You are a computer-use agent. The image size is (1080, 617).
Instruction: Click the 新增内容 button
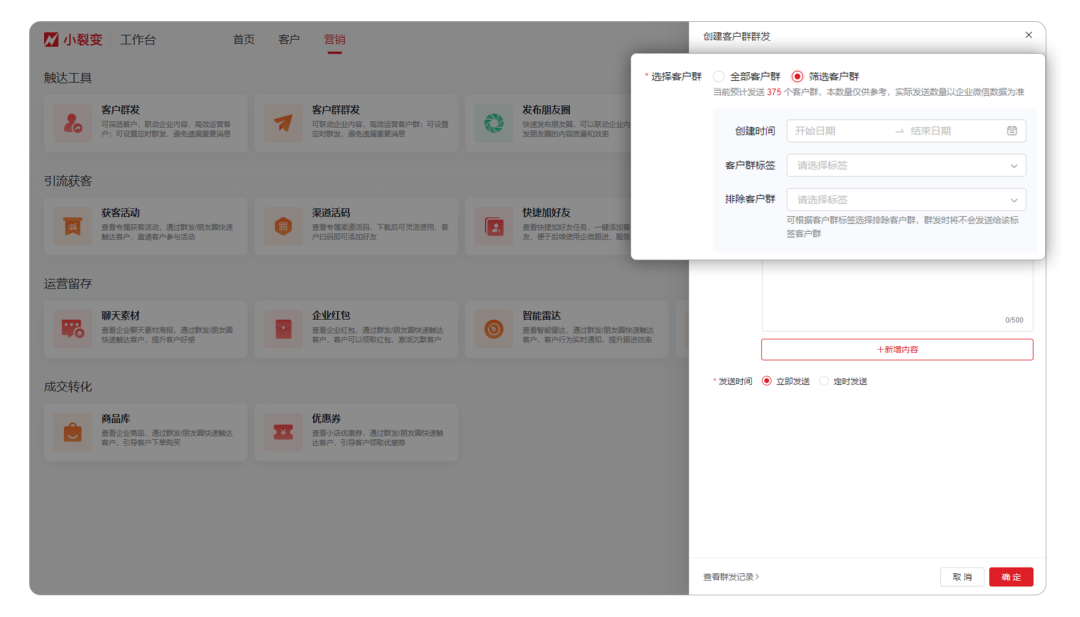point(897,349)
